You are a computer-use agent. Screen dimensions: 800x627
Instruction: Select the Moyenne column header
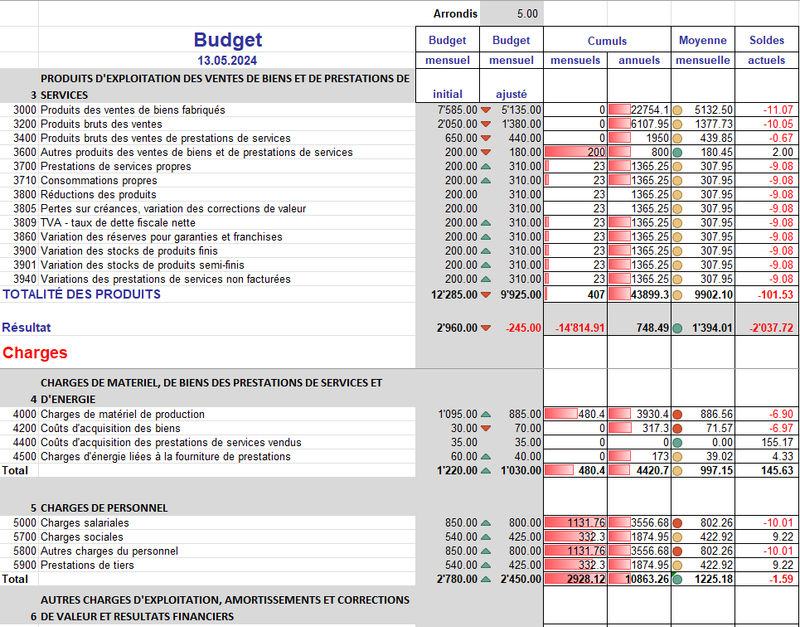(703, 40)
